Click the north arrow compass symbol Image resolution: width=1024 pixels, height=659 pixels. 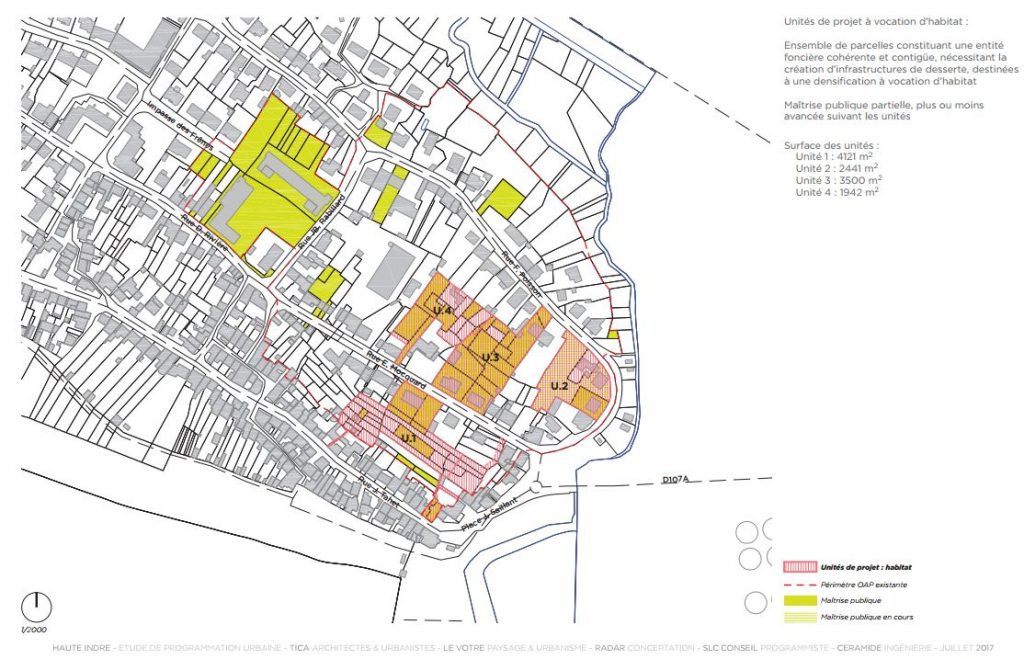[36, 604]
